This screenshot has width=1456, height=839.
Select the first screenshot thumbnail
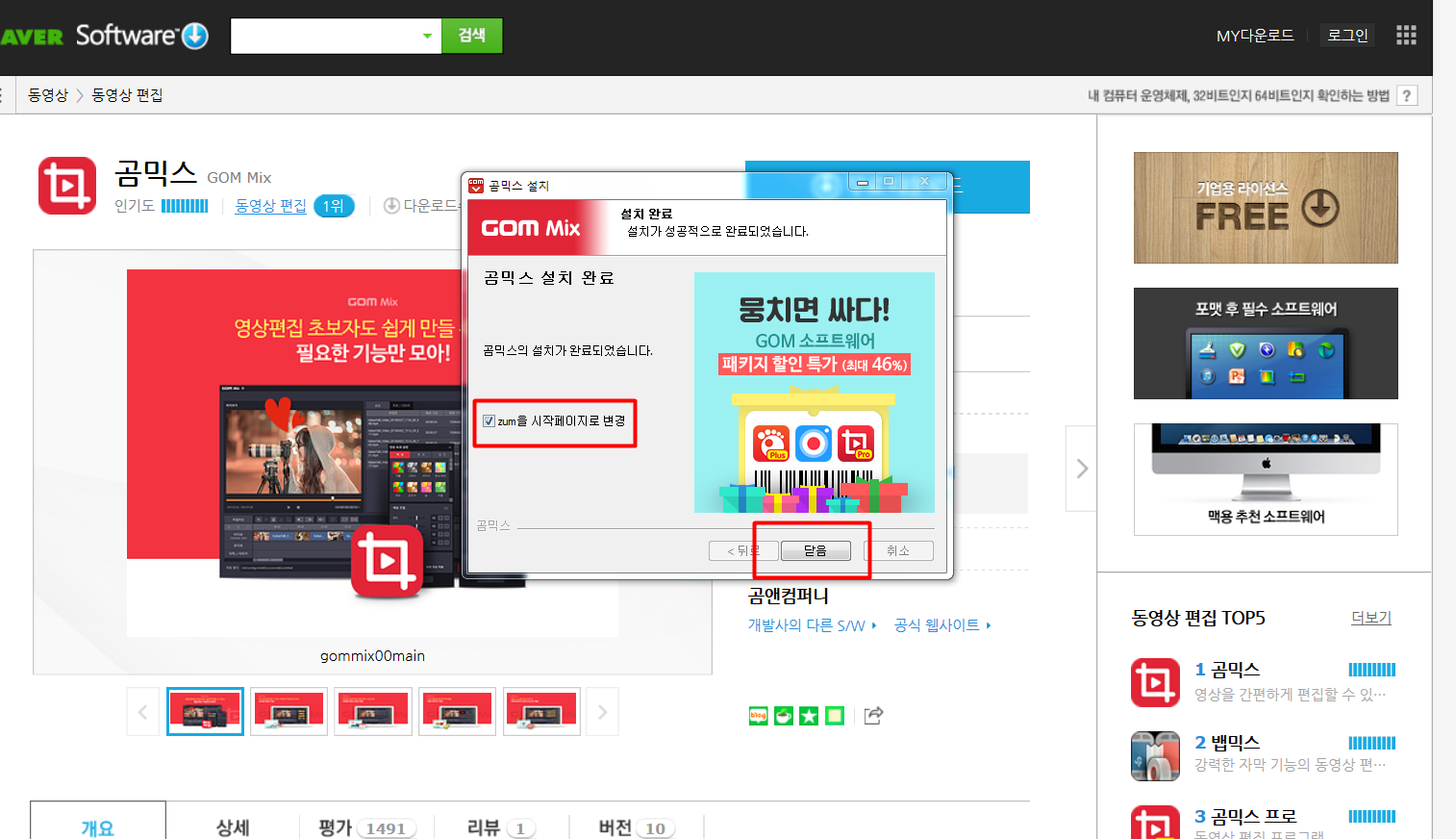205,712
